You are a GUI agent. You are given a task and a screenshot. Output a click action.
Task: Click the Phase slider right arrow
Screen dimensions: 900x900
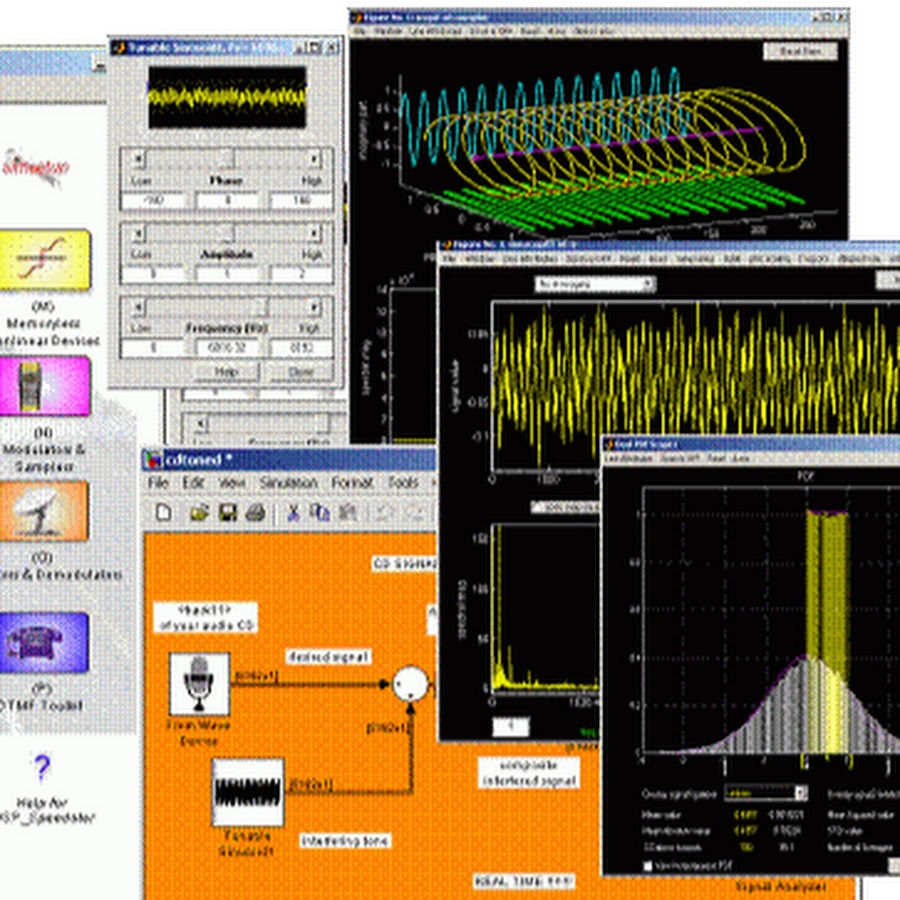click(x=313, y=159)
